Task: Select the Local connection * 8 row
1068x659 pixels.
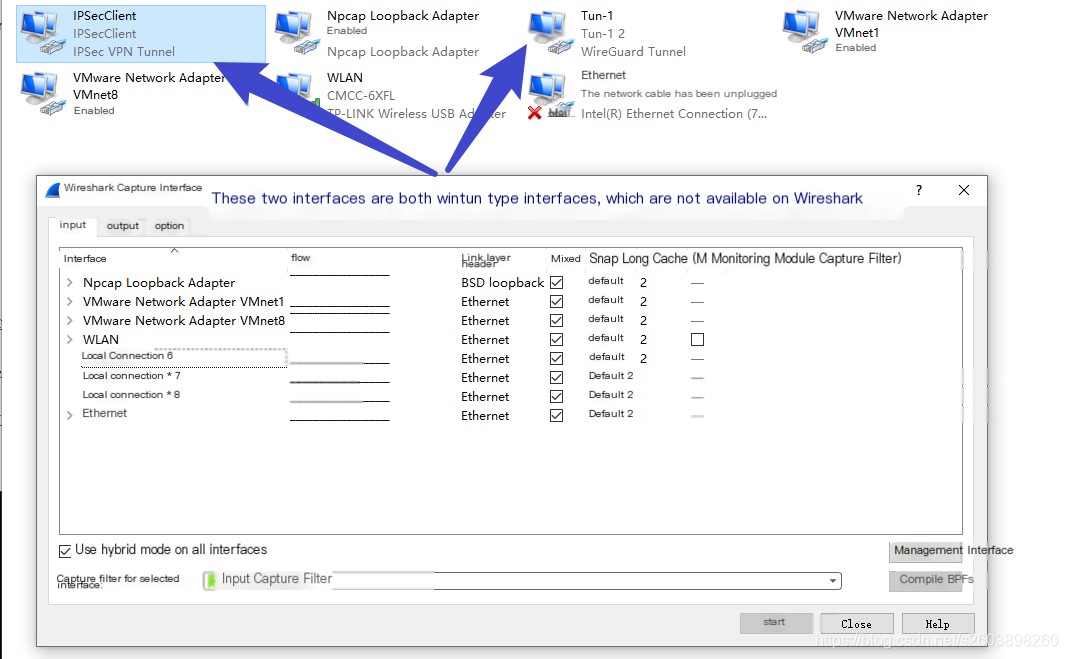Action: click(511, 397)
